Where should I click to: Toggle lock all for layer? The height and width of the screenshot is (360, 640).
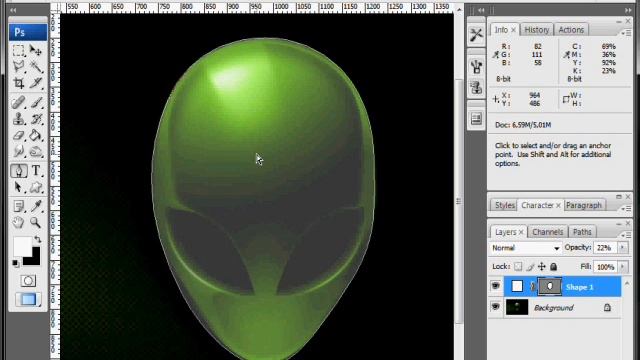tap(553, 267)
